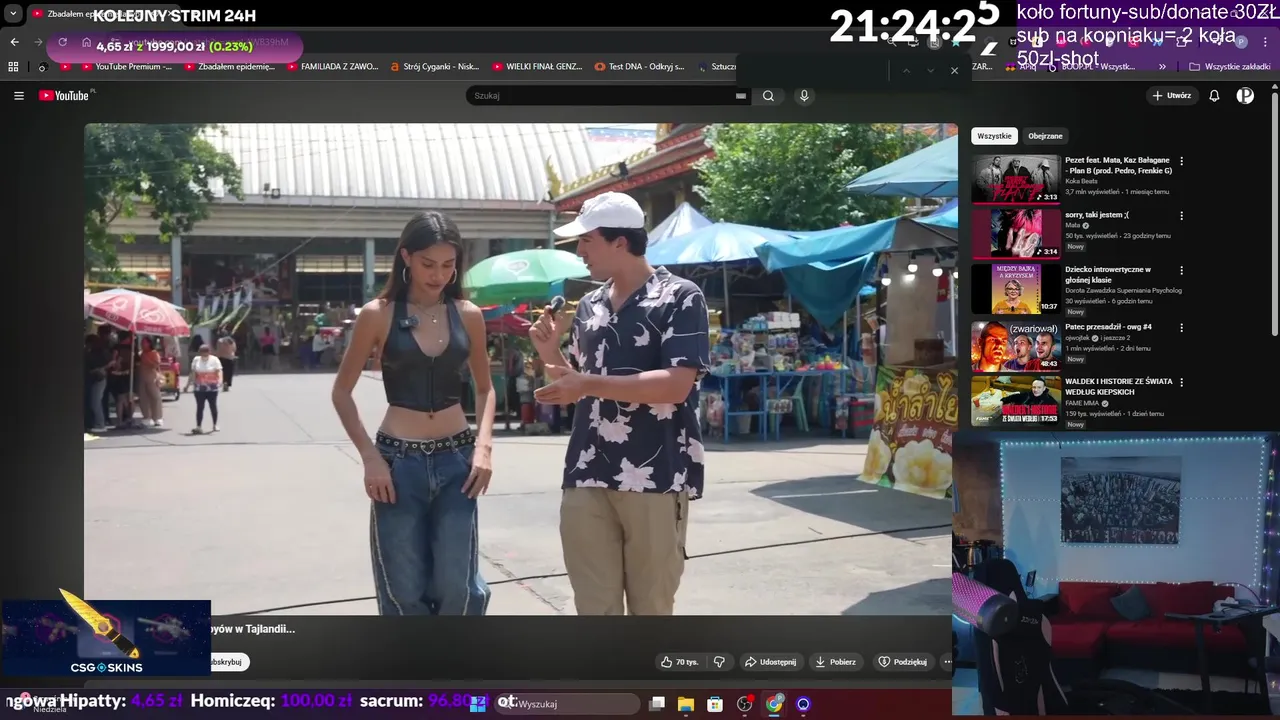Open Chrome tab search dropdown arrow

(x=13, y=14)
